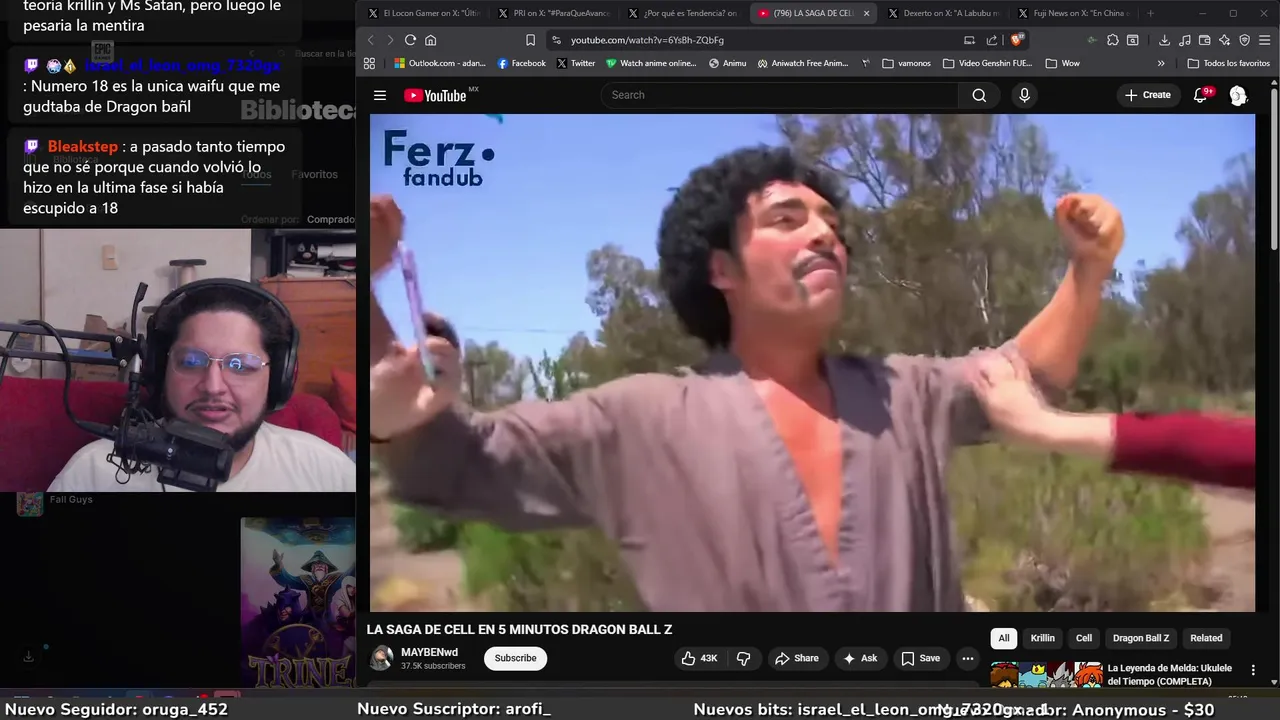The width and height of the screenshot is (1280, 720).
Task: Dislike the video with thumbs down
Action: [x=743, y=658]
